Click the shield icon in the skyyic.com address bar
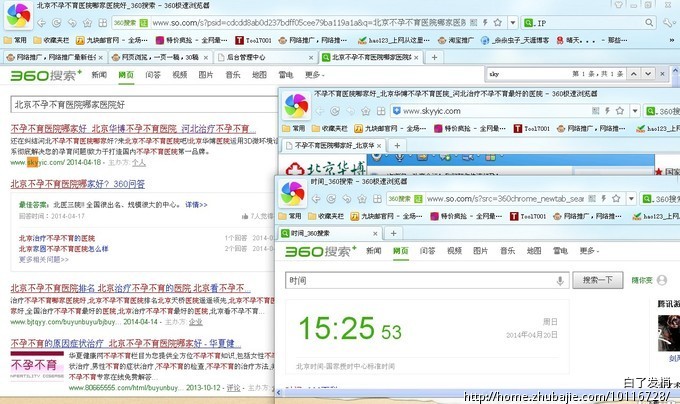The image size is (680, 404). point(396,111)
